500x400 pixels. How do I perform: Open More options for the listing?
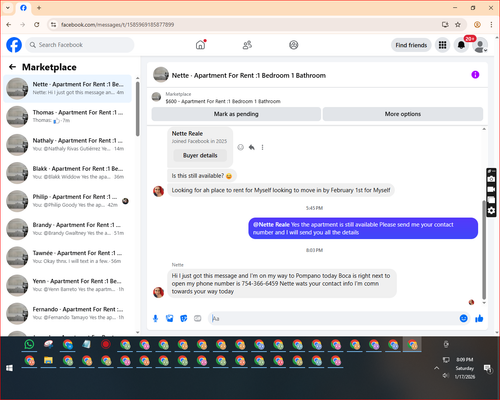[403, 114]
